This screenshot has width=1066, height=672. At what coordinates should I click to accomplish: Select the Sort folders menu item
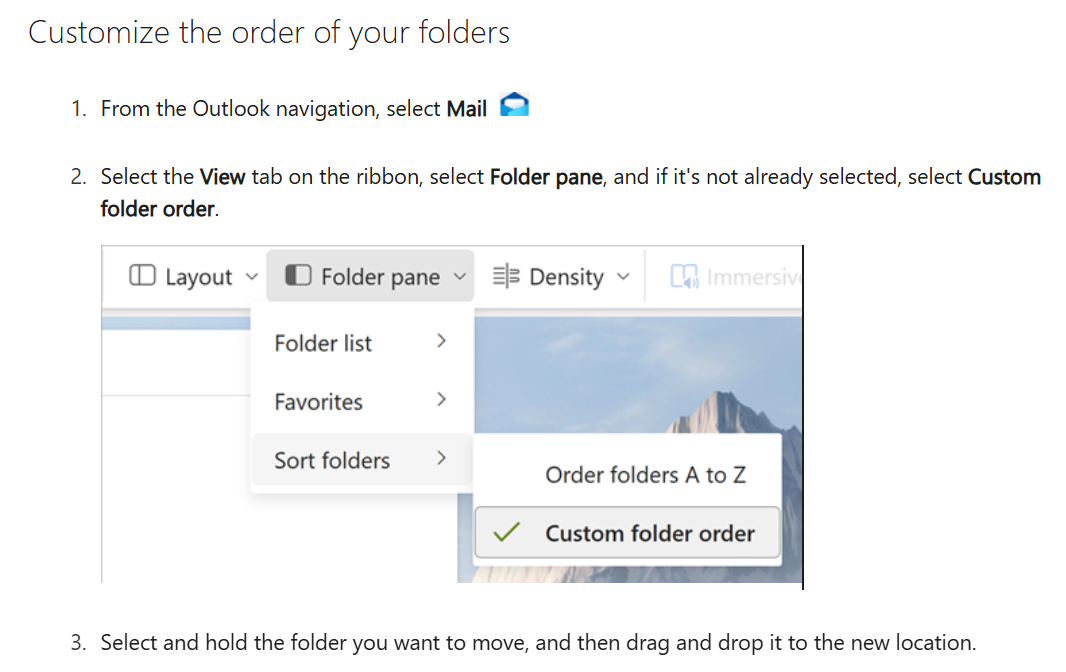[x=362, y=460]
